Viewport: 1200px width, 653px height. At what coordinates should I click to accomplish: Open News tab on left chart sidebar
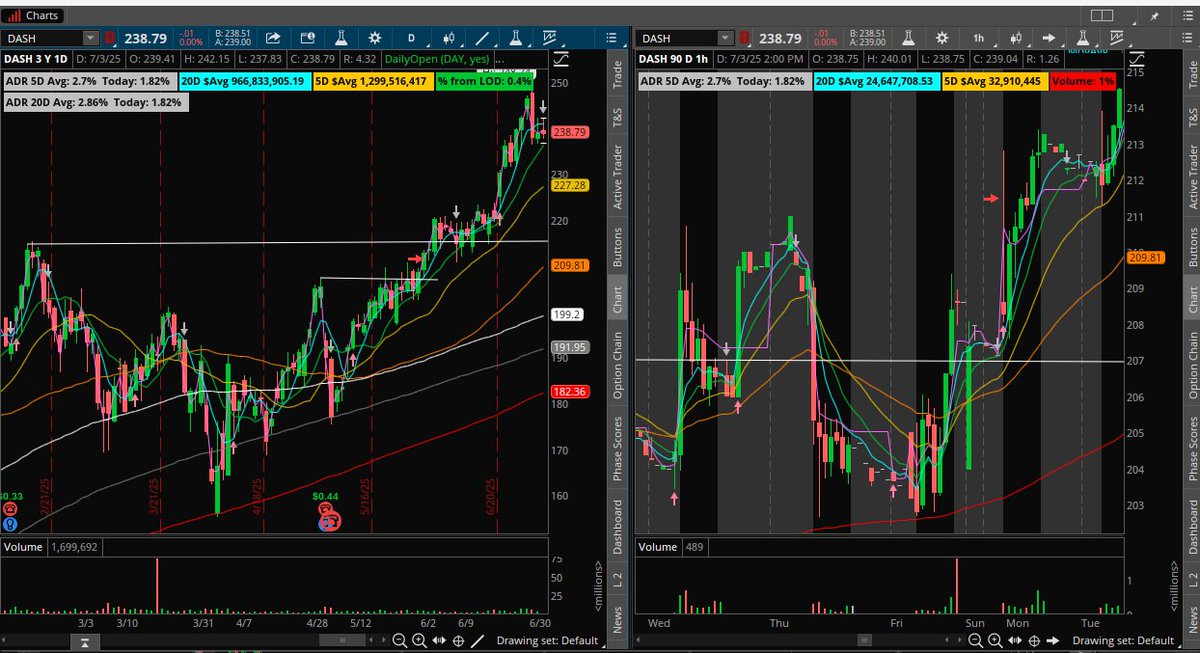pyautogui.click(x=617, y=622)
